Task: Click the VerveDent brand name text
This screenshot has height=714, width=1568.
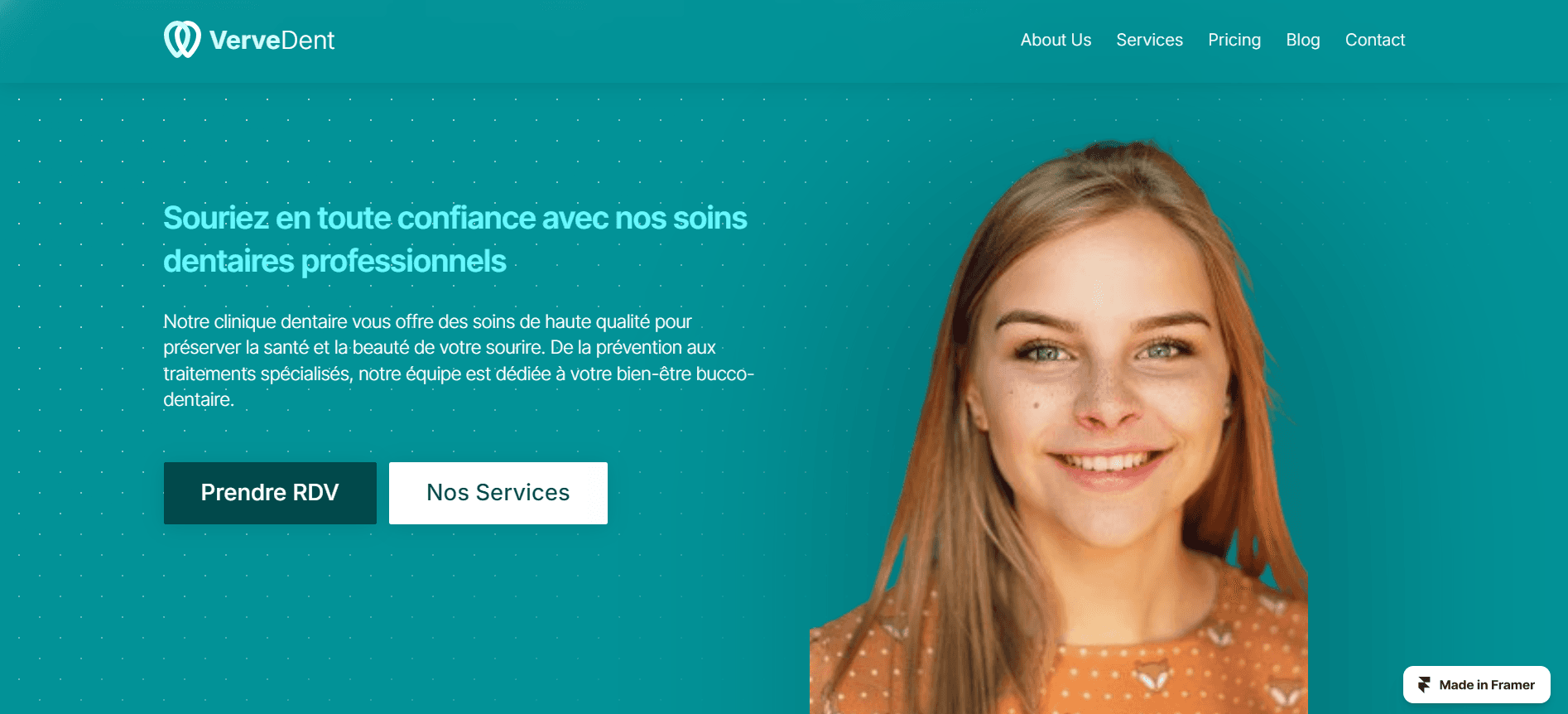Action: click(x=272, y=40)
